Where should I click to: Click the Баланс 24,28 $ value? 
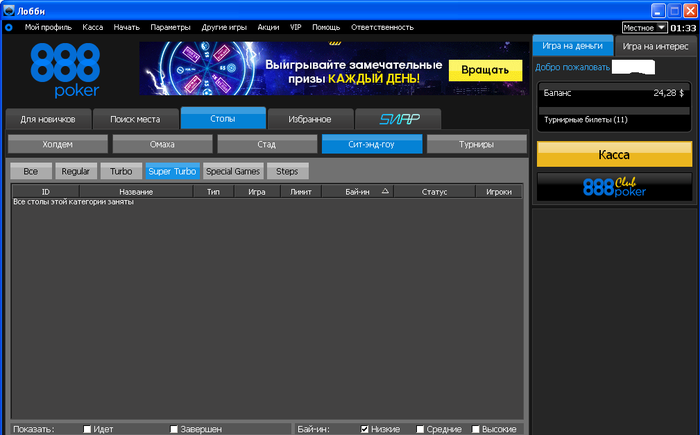(668, 93)
